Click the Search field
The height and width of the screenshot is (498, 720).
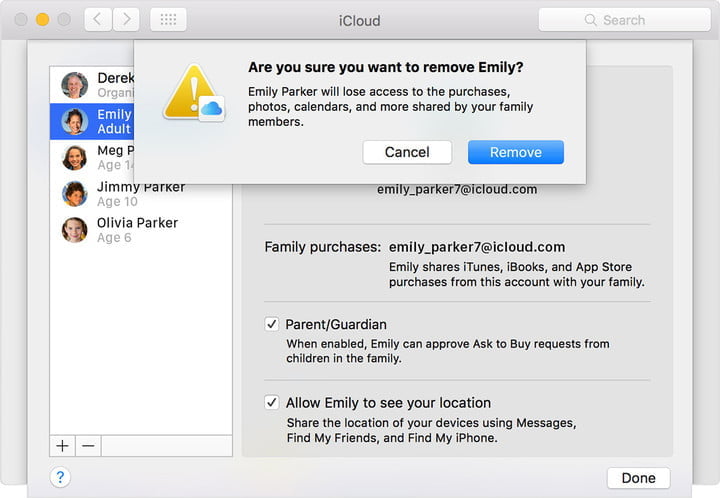tap(624, 20)
